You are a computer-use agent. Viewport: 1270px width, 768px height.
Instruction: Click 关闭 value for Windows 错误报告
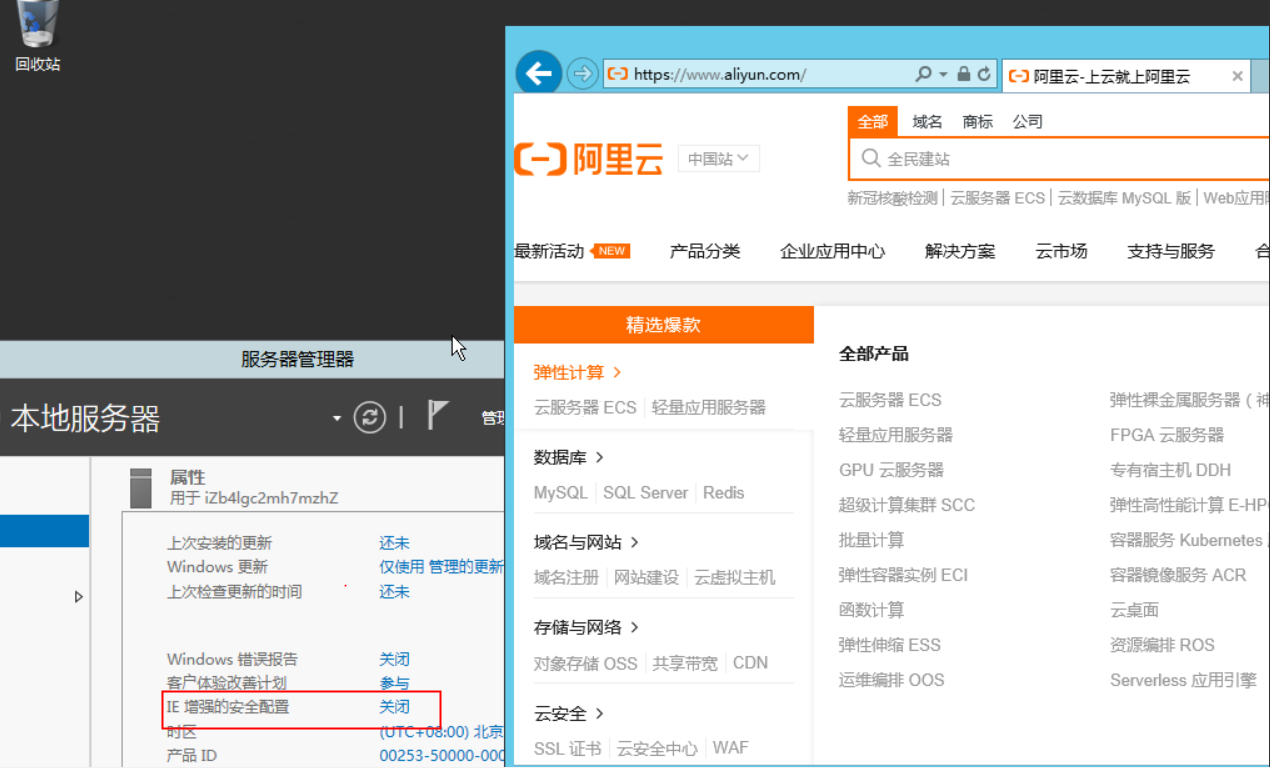[394, 659]
